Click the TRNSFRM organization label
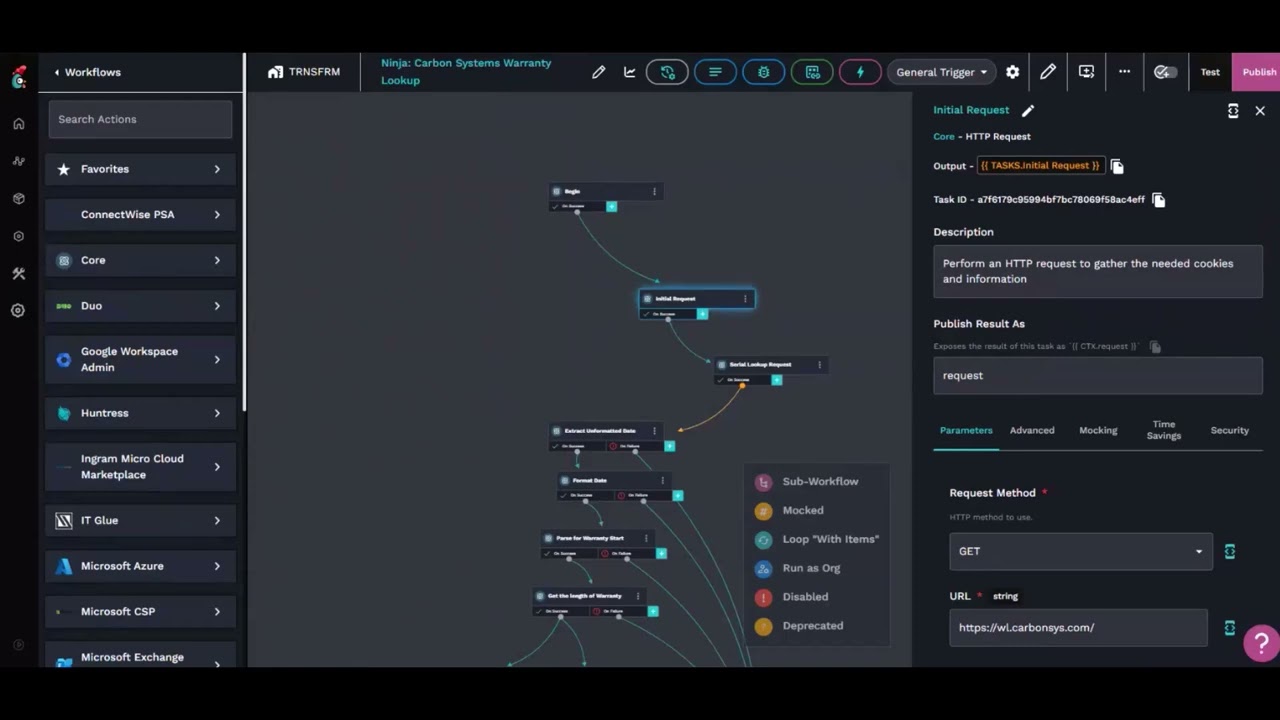Screen dimensions: 1280x720 coord(304,72)
